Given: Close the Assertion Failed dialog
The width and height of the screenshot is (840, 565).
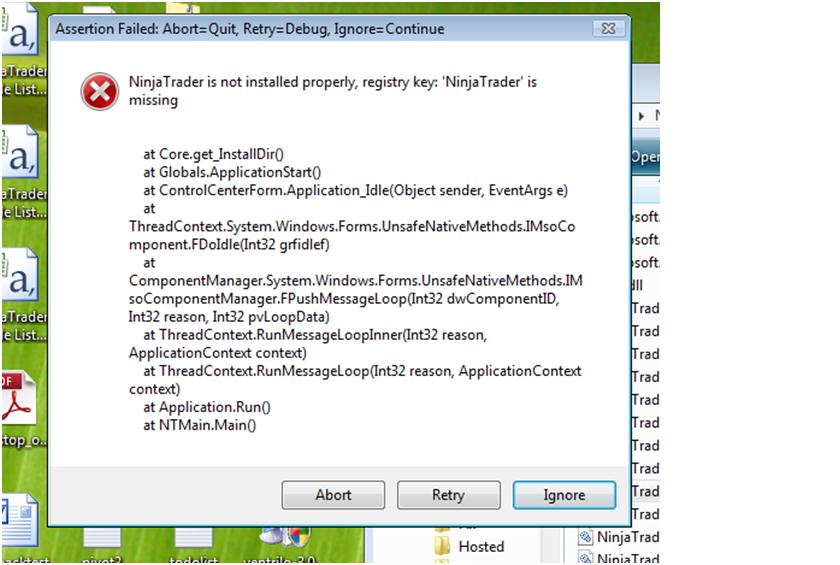Looking at the screenshot, I should (609, 28).
